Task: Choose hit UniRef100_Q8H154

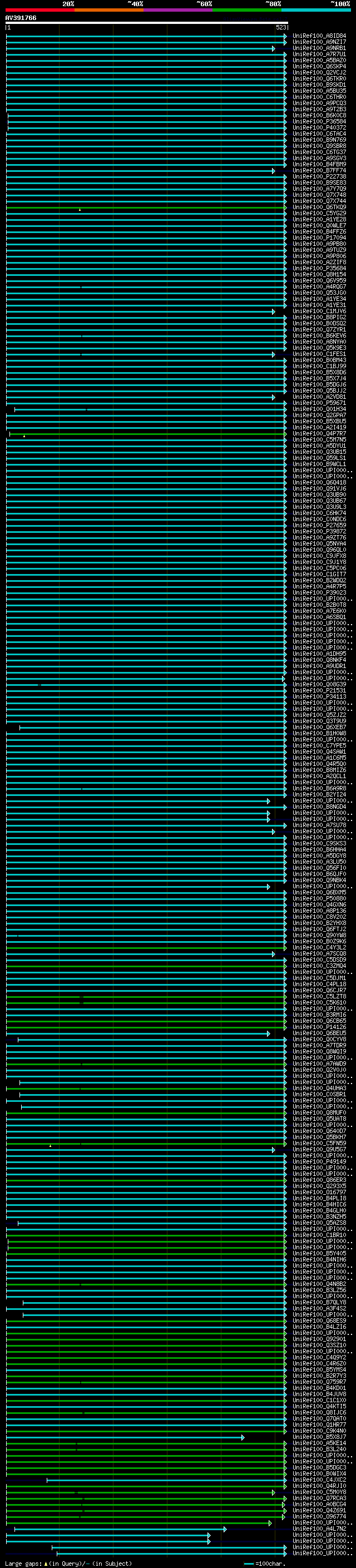Action: pos(319,275)
